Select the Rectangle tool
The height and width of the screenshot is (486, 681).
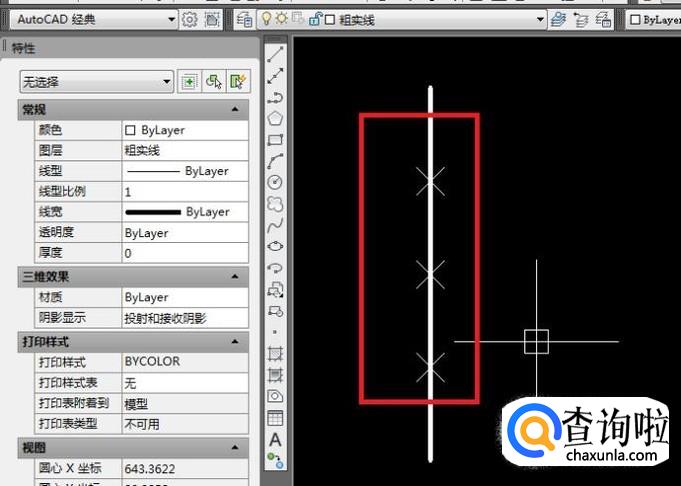pyautogui.click(x=276, y=140)
